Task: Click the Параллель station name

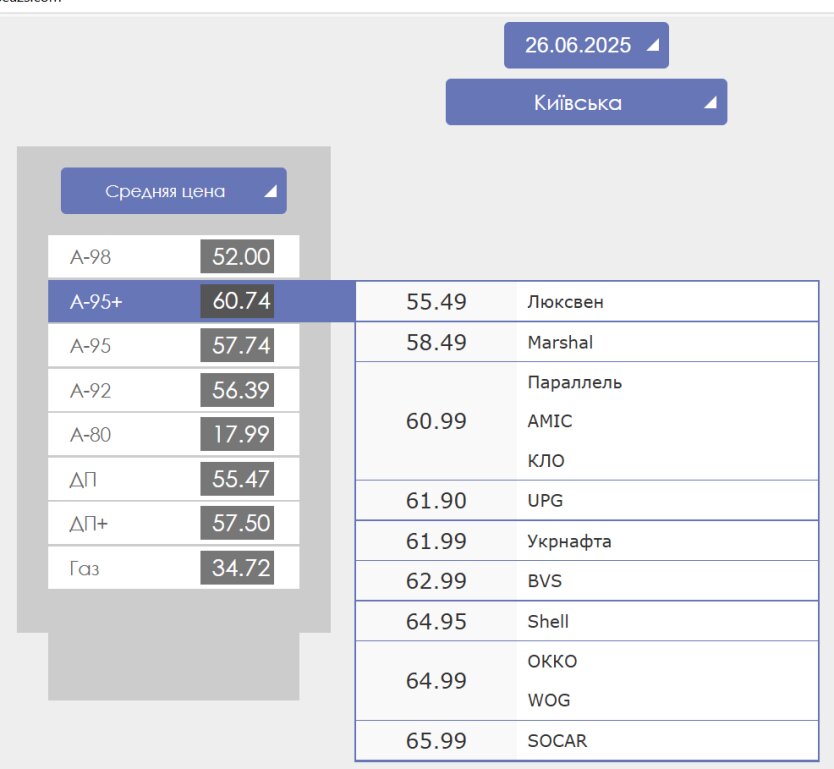Action: [x=574, y=382]
